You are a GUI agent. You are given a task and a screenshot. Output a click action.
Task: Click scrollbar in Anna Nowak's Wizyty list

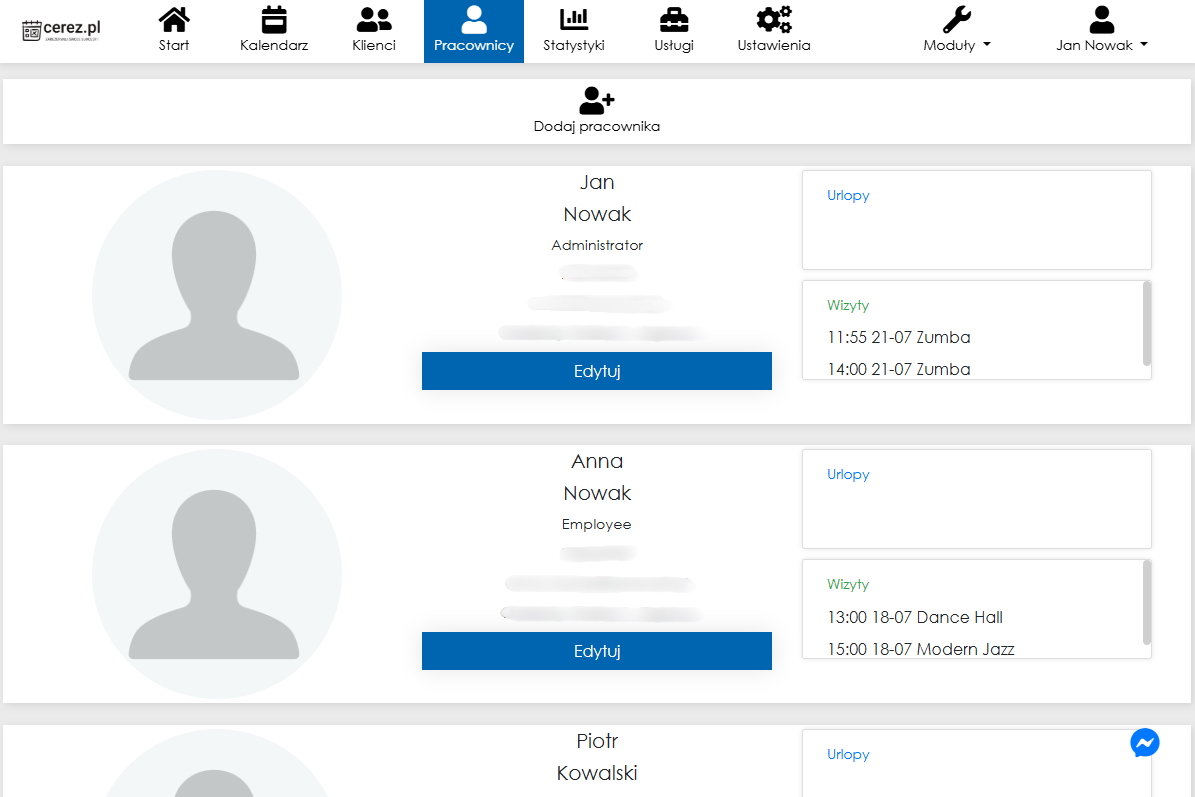[x=1146, y=603]
